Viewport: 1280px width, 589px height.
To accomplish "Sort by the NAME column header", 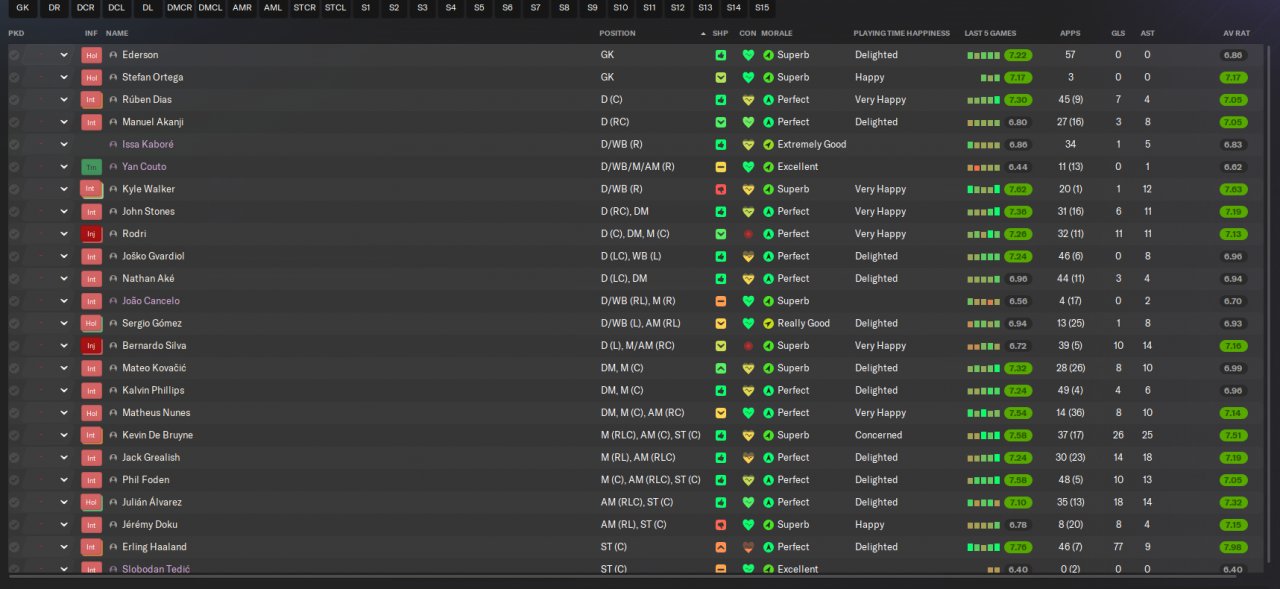I will tap(117, 33).
